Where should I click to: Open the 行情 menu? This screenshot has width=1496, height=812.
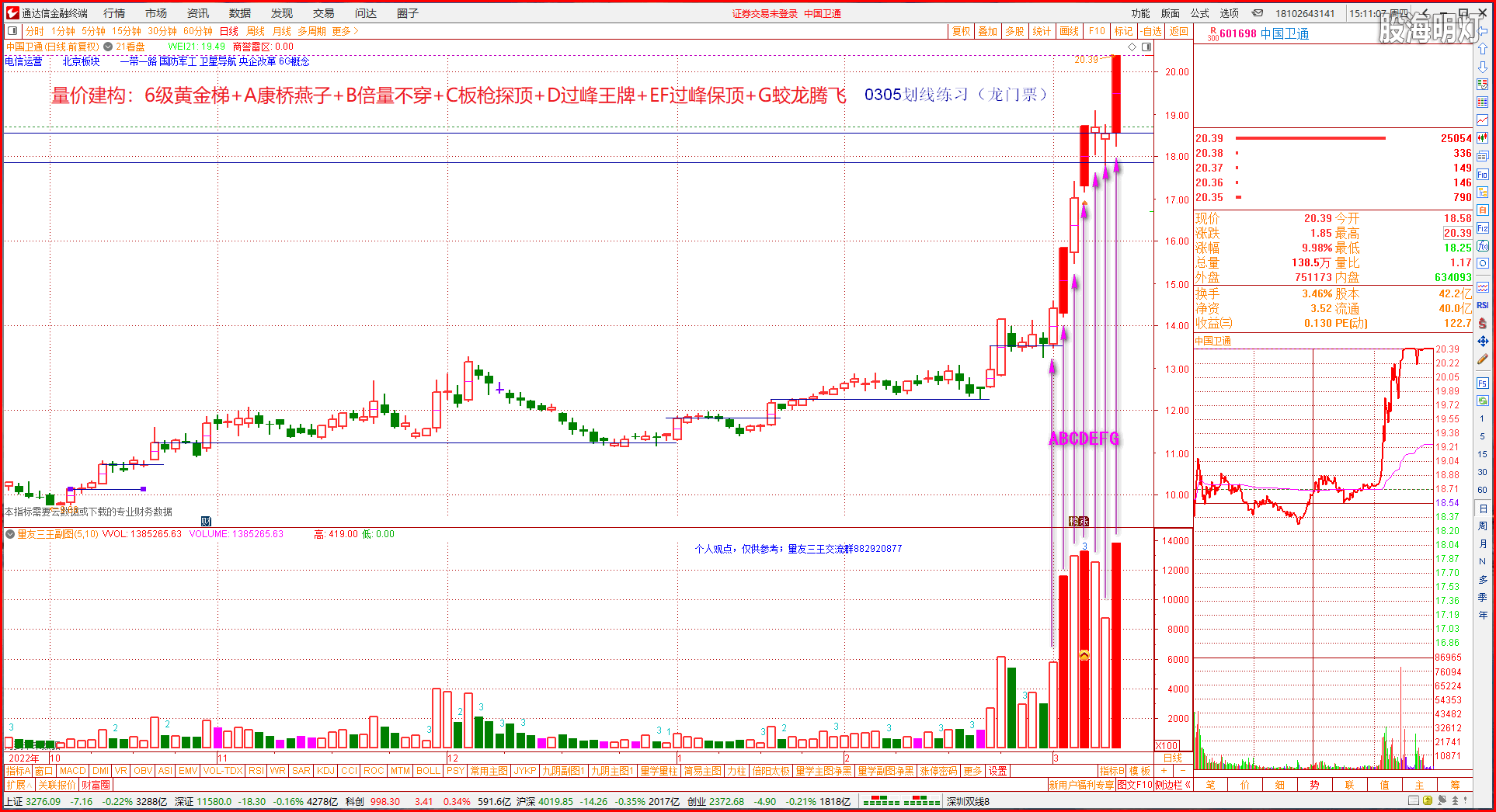tap(114, 13)
